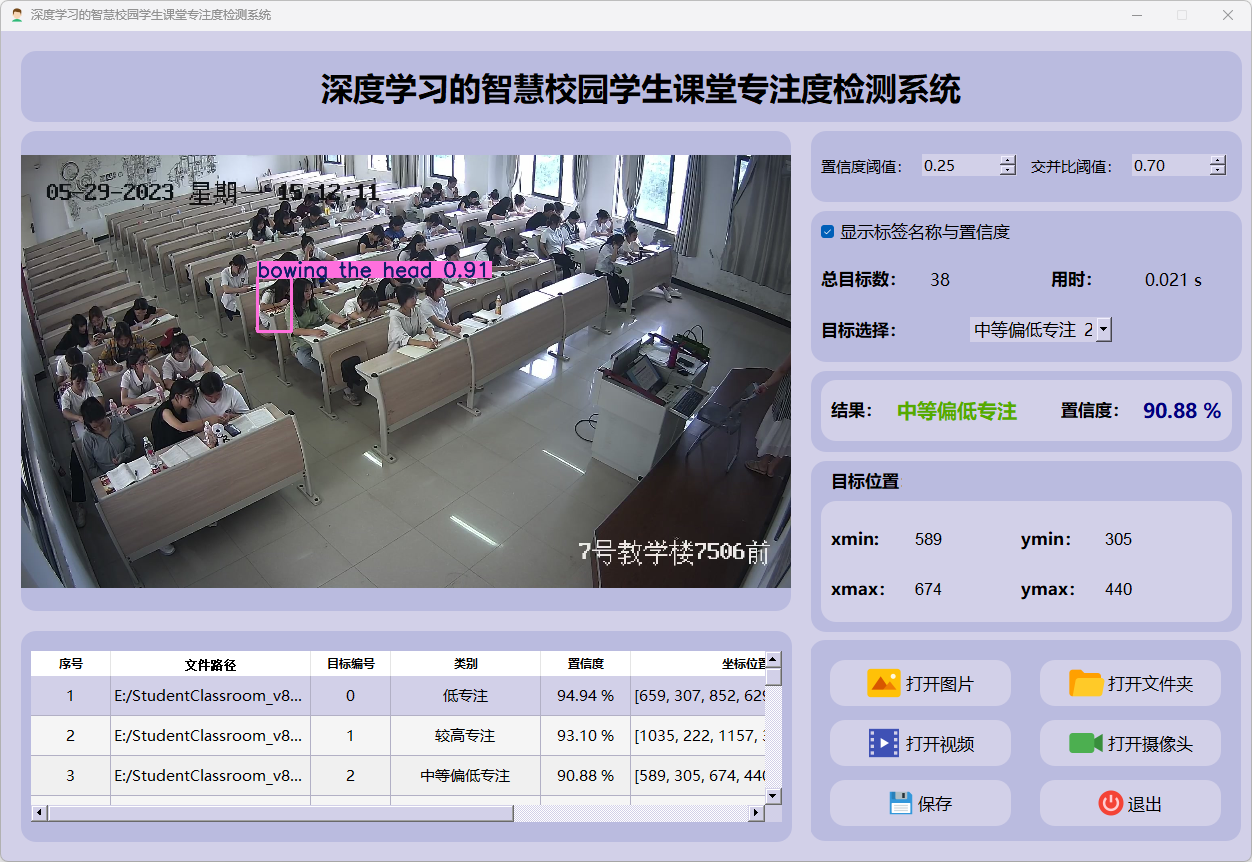This screenshot has height=862, width=1252.
Task: Click the orange folder icon for 打开文件夹
Action: pos(1086,683)
